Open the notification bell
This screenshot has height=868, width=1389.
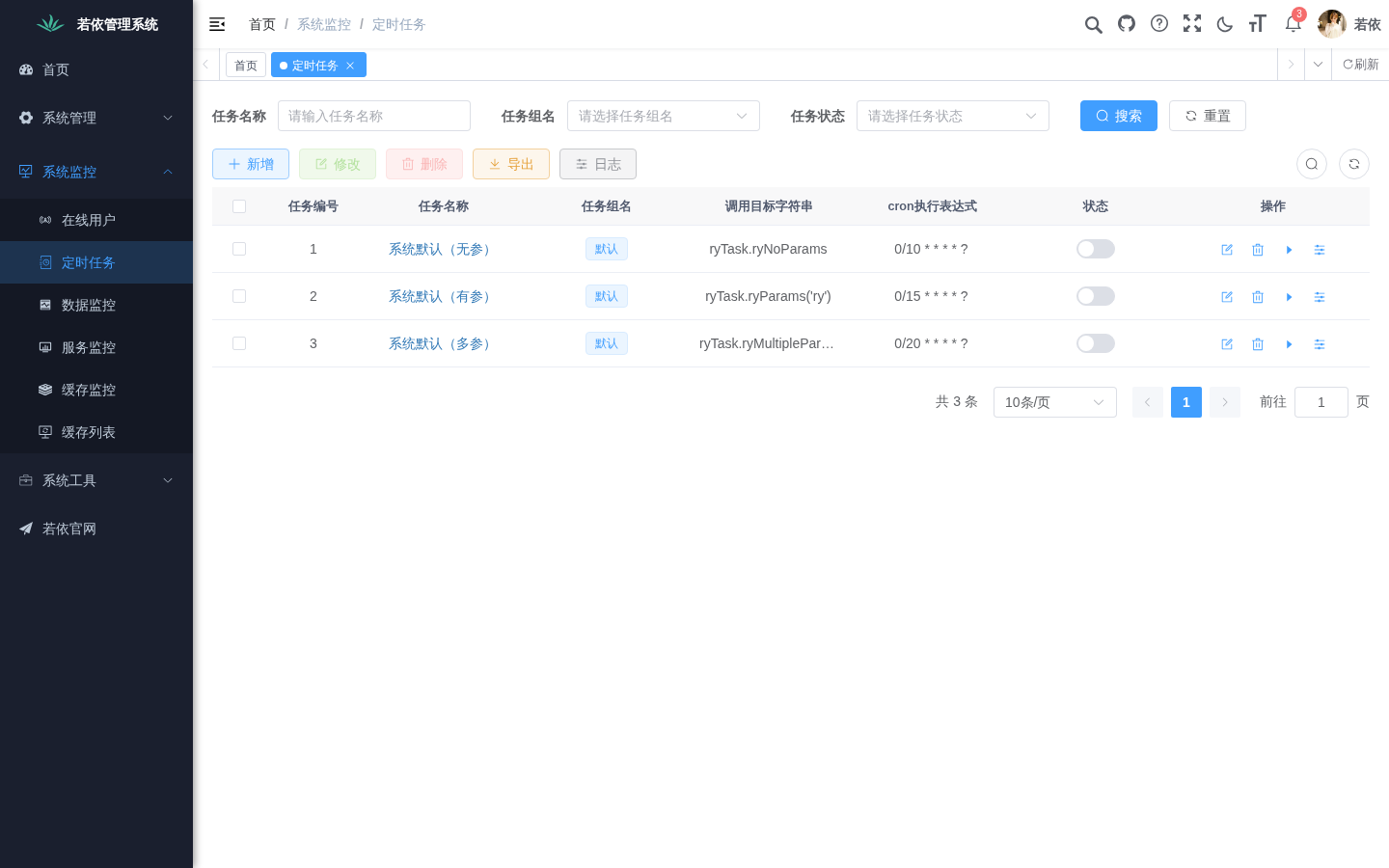tap(1294, 24)
